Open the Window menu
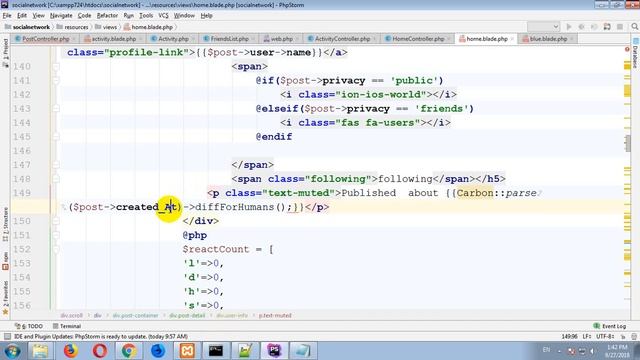Image resolution: width=640 pixels, height=360 pixels. tap(184, 16)
